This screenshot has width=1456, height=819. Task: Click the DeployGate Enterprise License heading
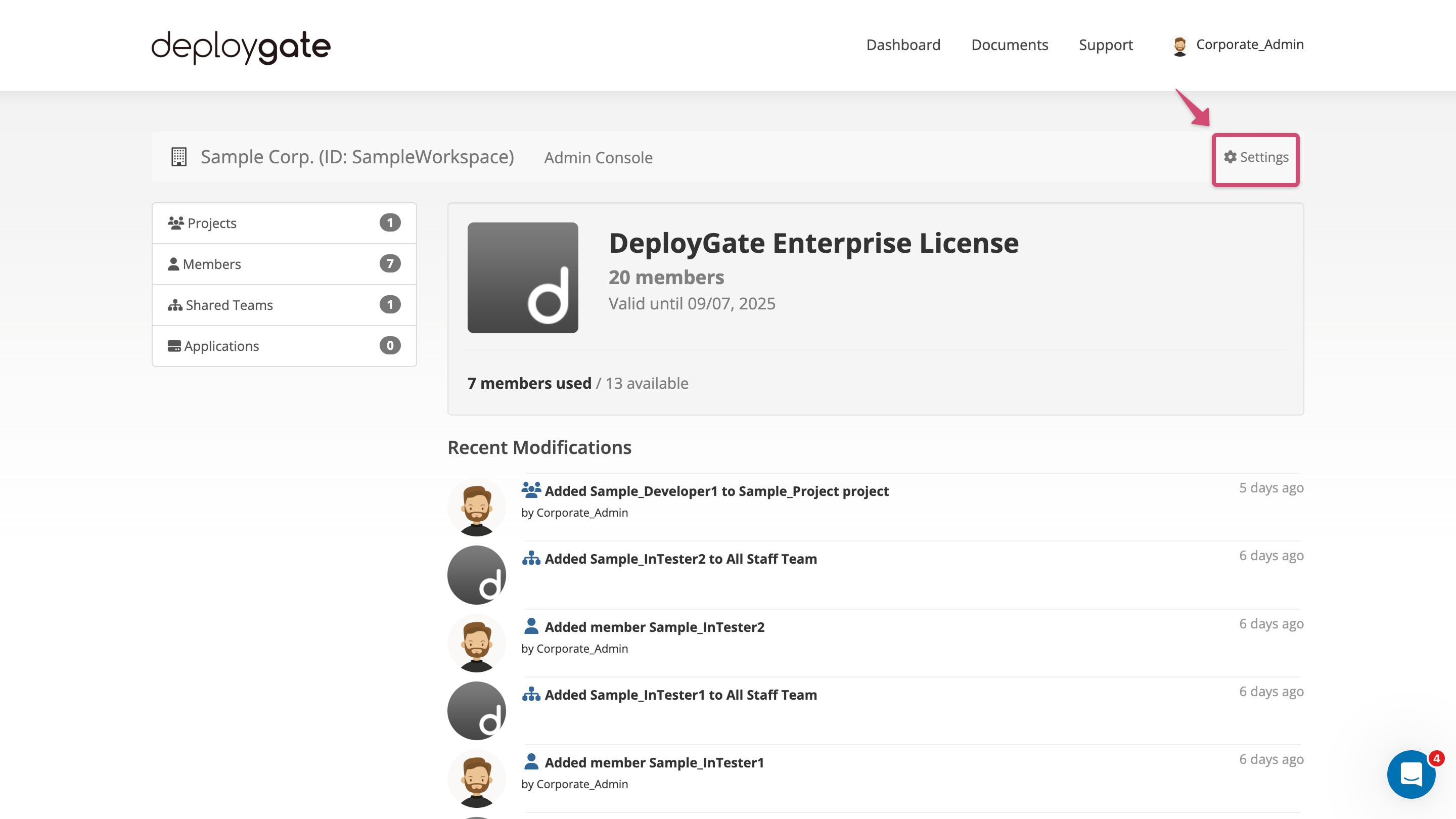(x=813, y=243)
